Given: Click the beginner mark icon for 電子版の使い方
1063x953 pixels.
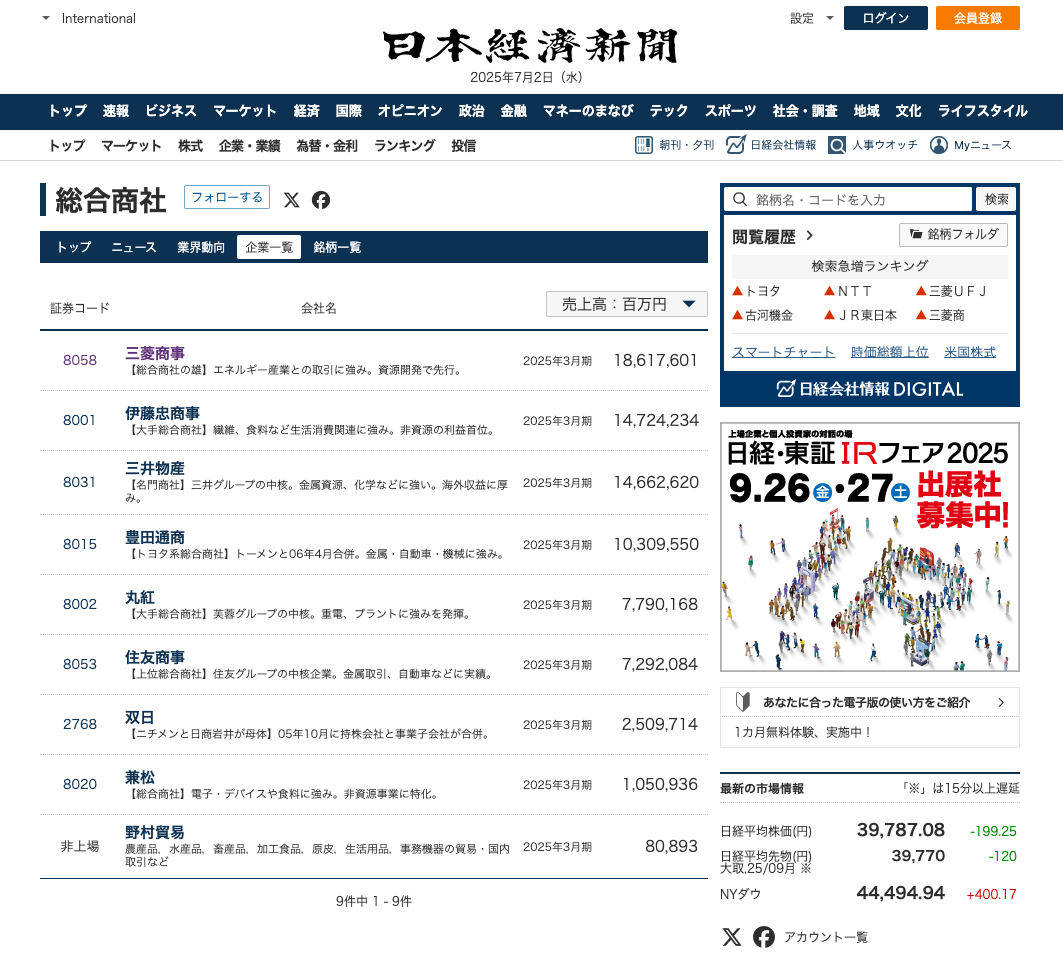Looking at the screenshot, I should (x=743, y=702).
